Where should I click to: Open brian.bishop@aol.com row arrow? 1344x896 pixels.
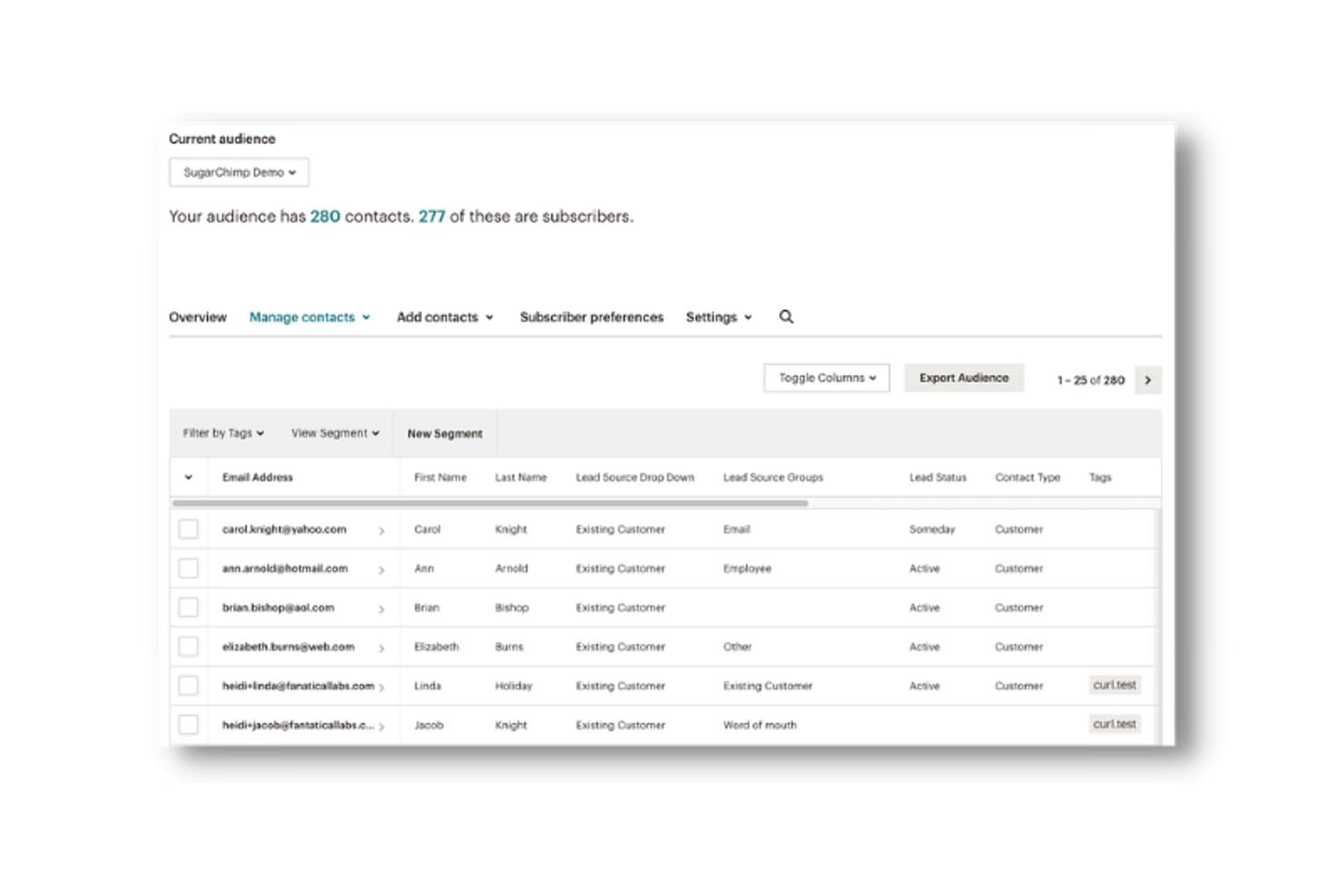coord(381,608)
